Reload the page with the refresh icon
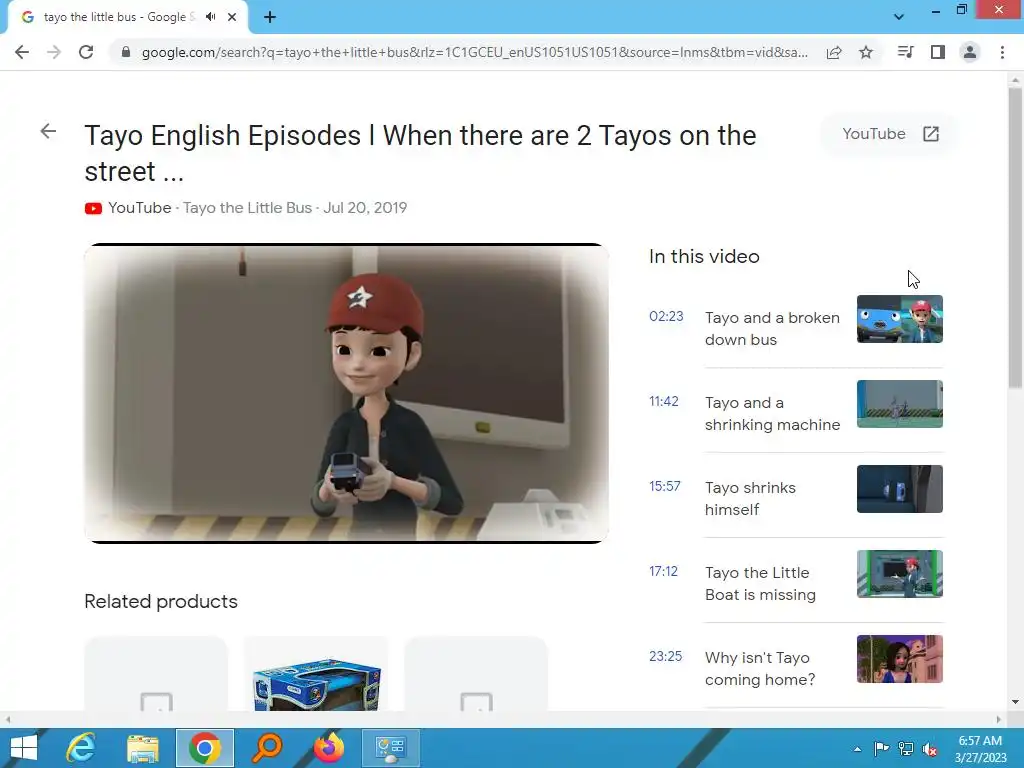 [x=86, y=52]
